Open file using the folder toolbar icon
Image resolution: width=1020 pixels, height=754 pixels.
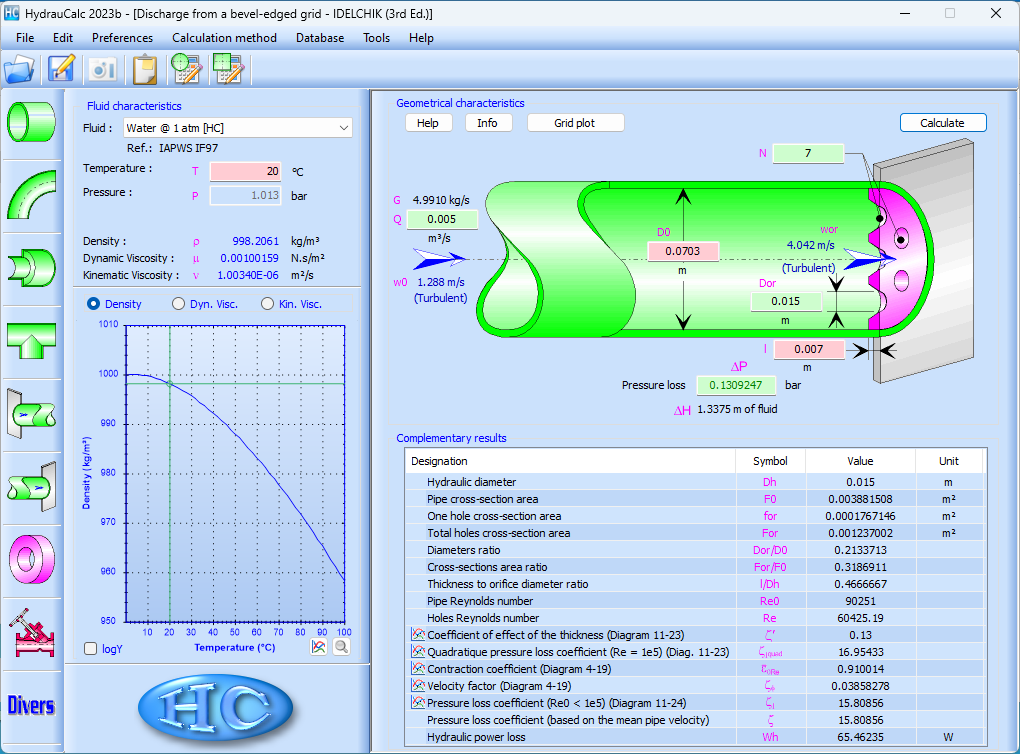pos(19,68)
